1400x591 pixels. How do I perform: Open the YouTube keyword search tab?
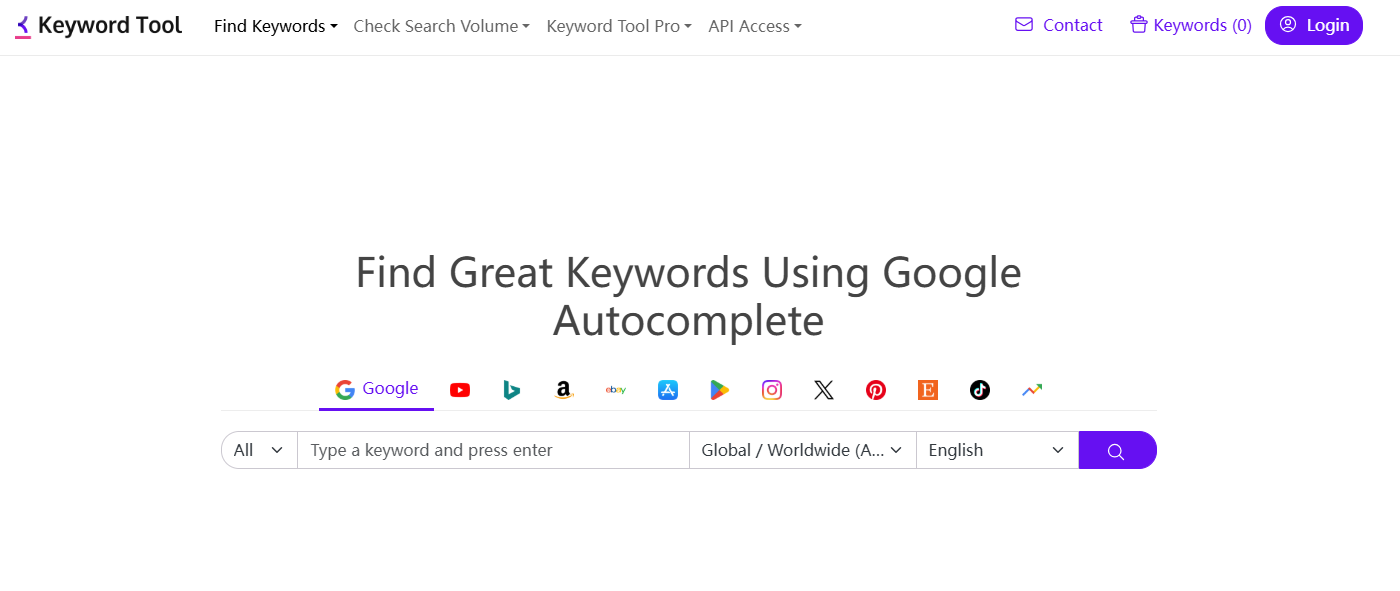tap(460, 390)
